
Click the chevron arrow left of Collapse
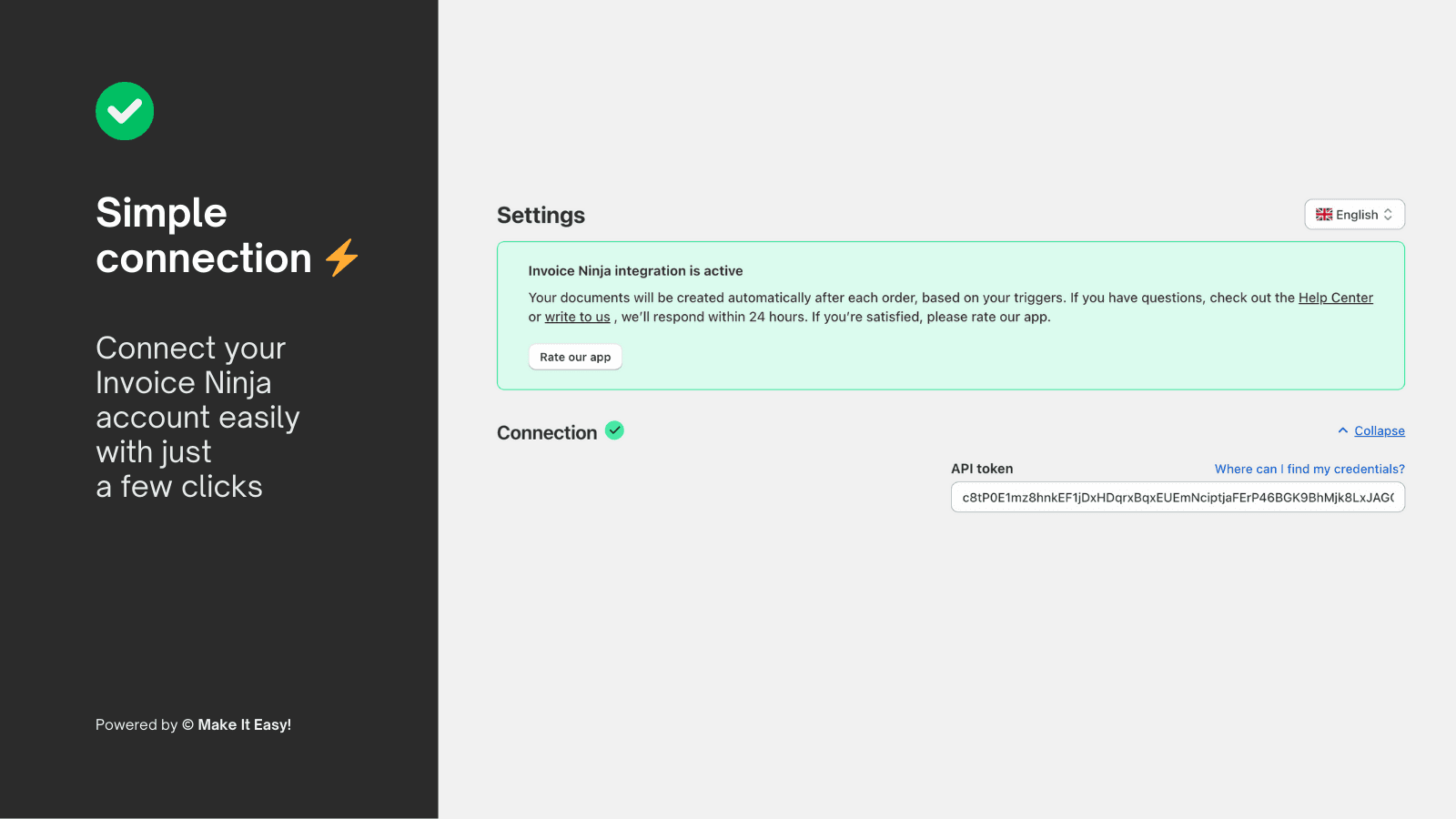pos(1342,430)
